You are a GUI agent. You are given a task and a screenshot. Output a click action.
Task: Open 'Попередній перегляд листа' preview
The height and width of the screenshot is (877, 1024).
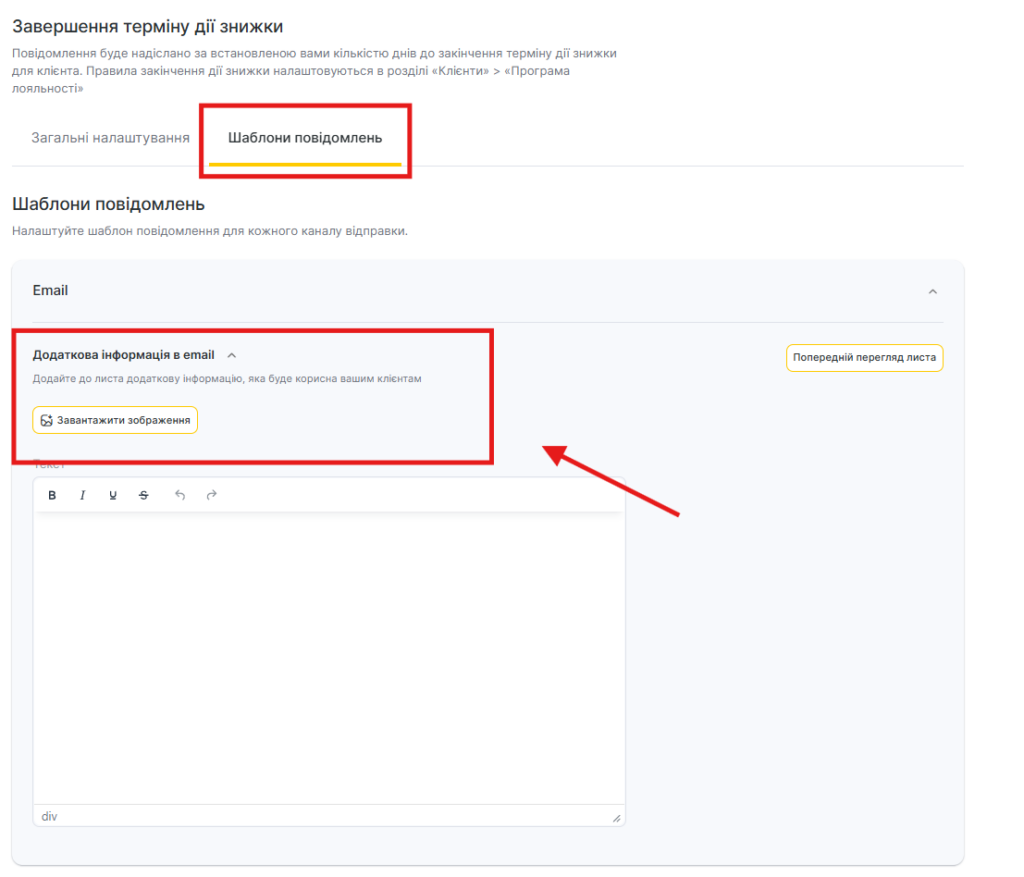[x=864, y=358]
